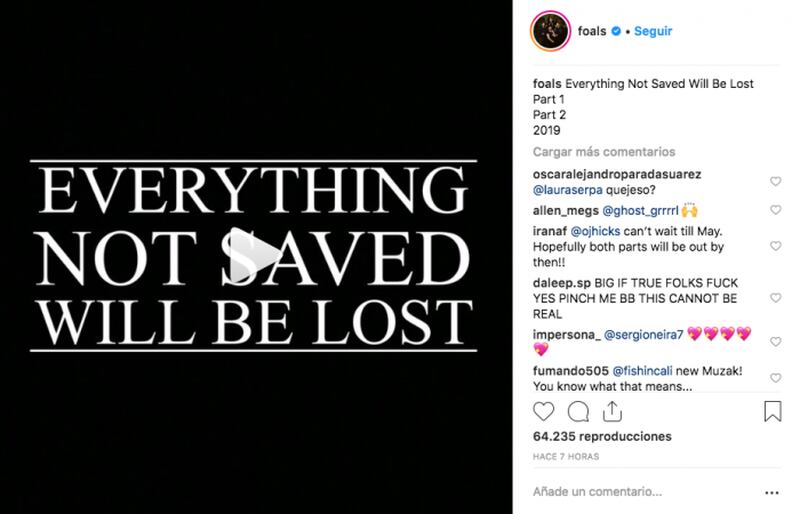Like daleep.sp's BIG IF TRUE comment
Viewport: 800px width, 514px height.
pos(776,298)
